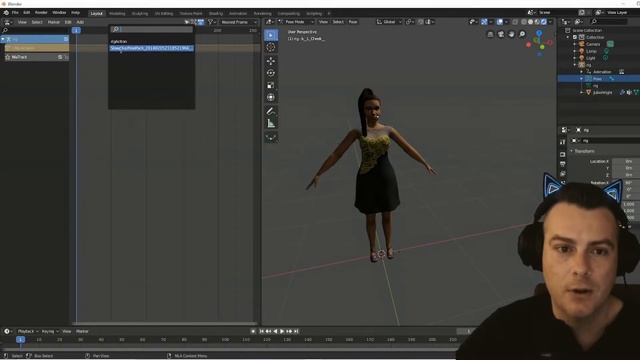640x360 pixels.
Task: Click the action popup search field
Action: point(151,29)
